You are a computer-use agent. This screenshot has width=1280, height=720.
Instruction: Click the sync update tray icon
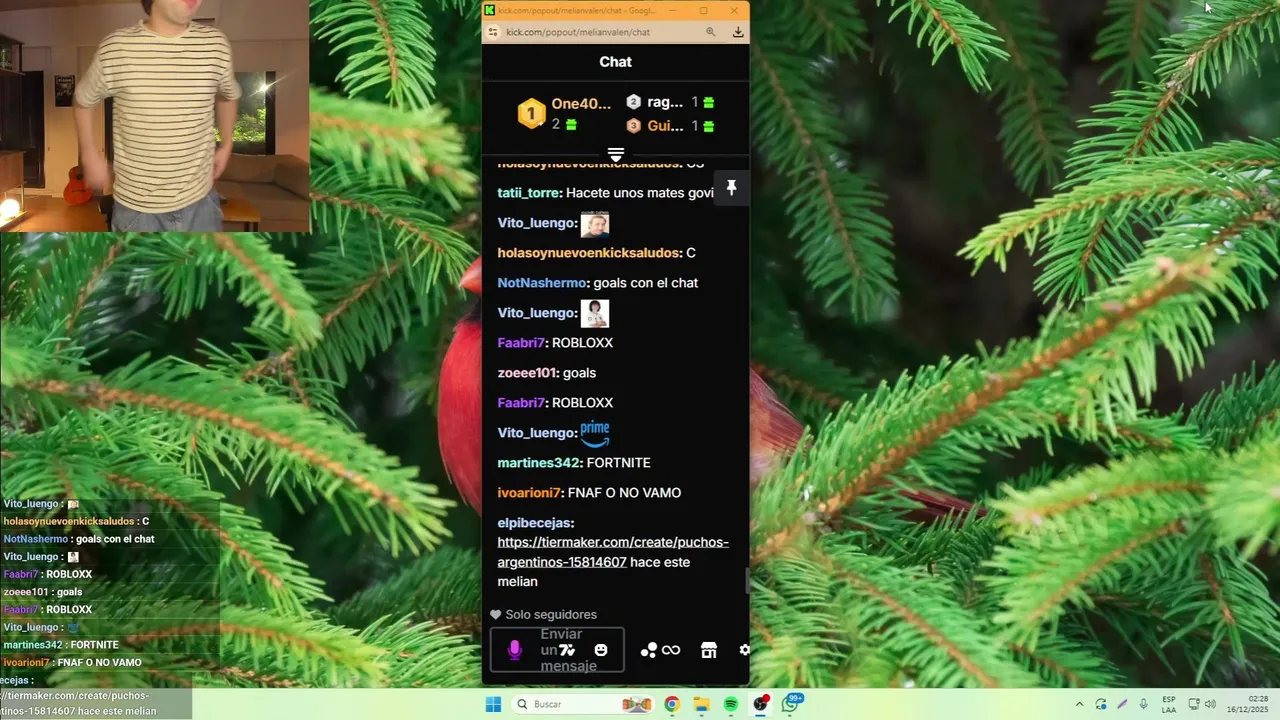[1101, 704]
